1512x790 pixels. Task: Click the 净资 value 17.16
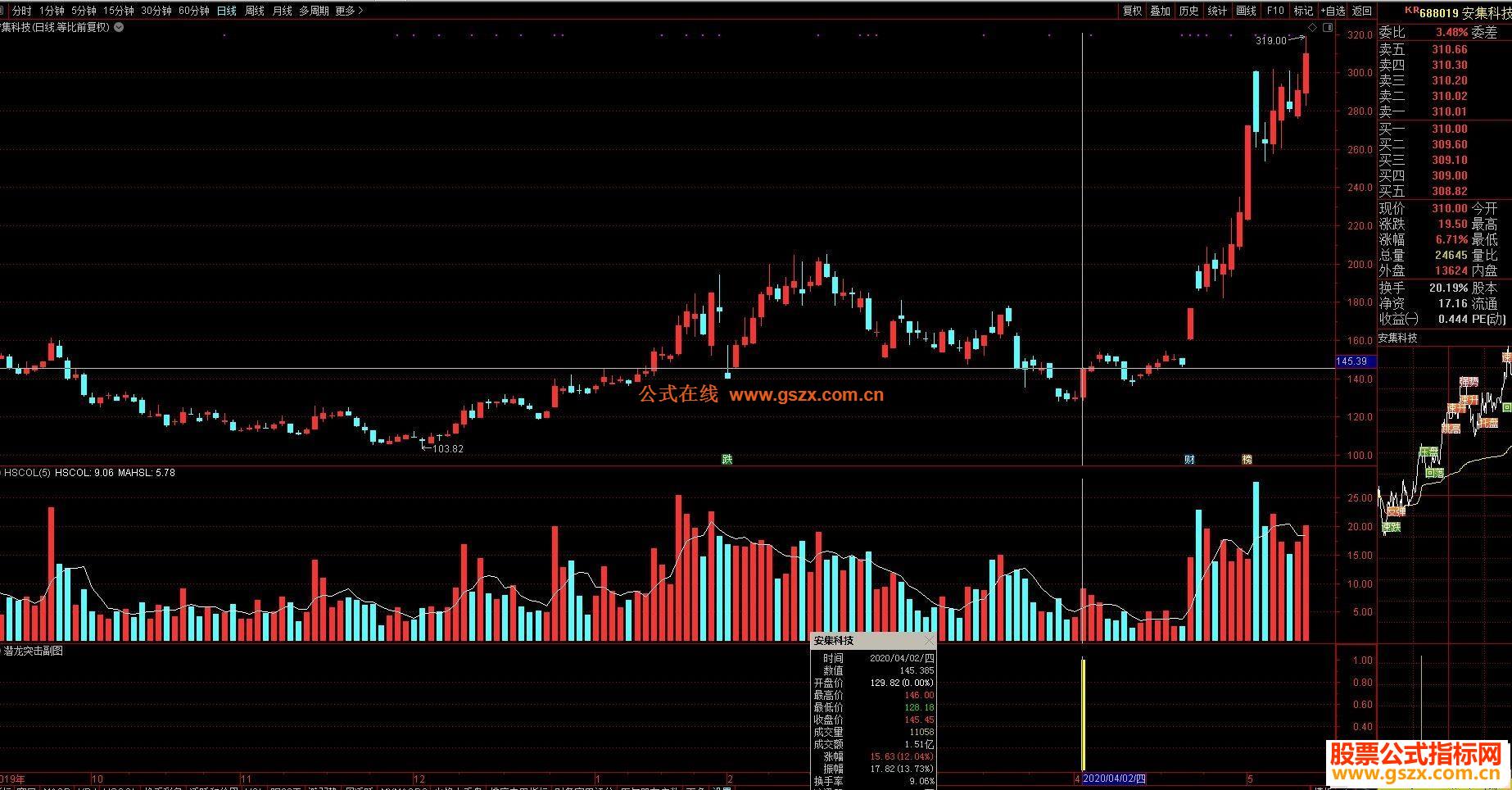[1451, 303]
